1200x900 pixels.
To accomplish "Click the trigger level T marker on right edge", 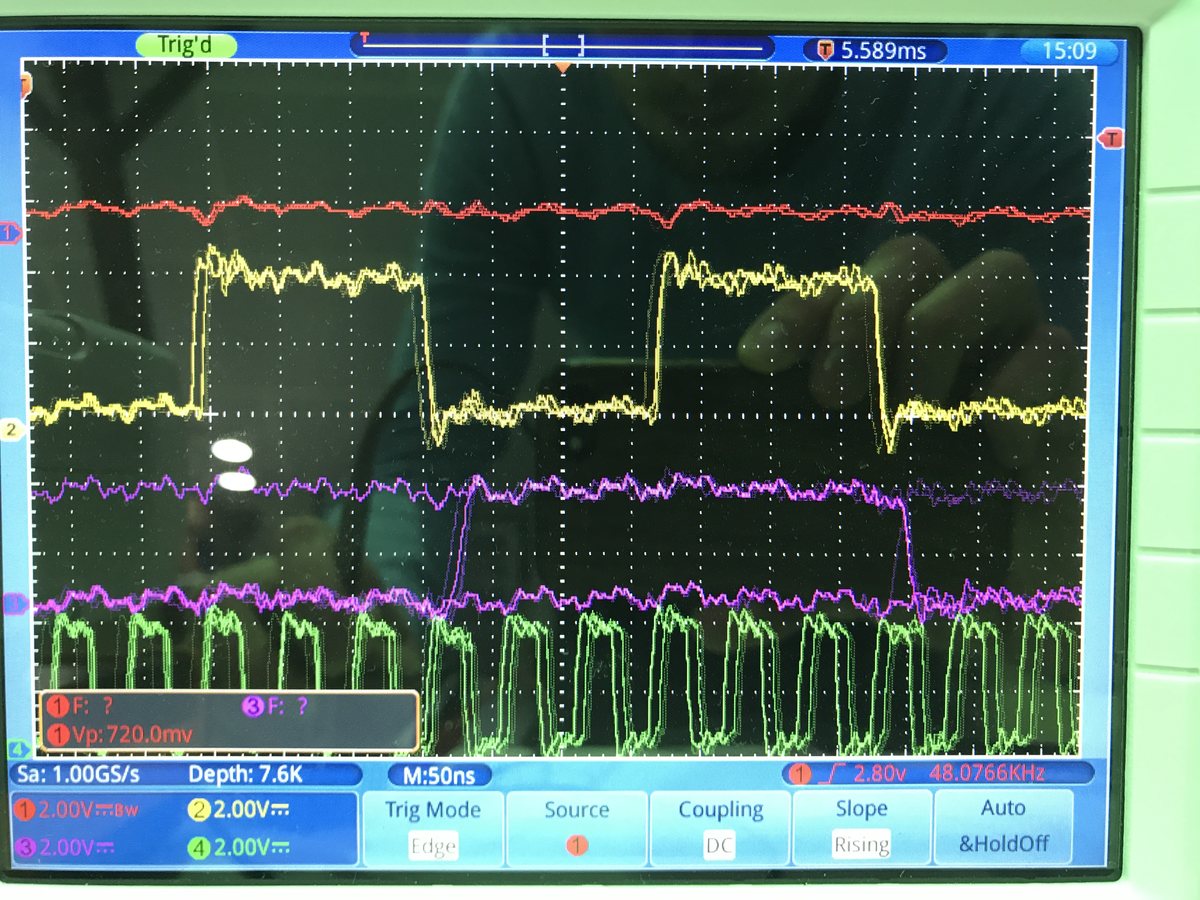I will click(x=1111, y=137).
